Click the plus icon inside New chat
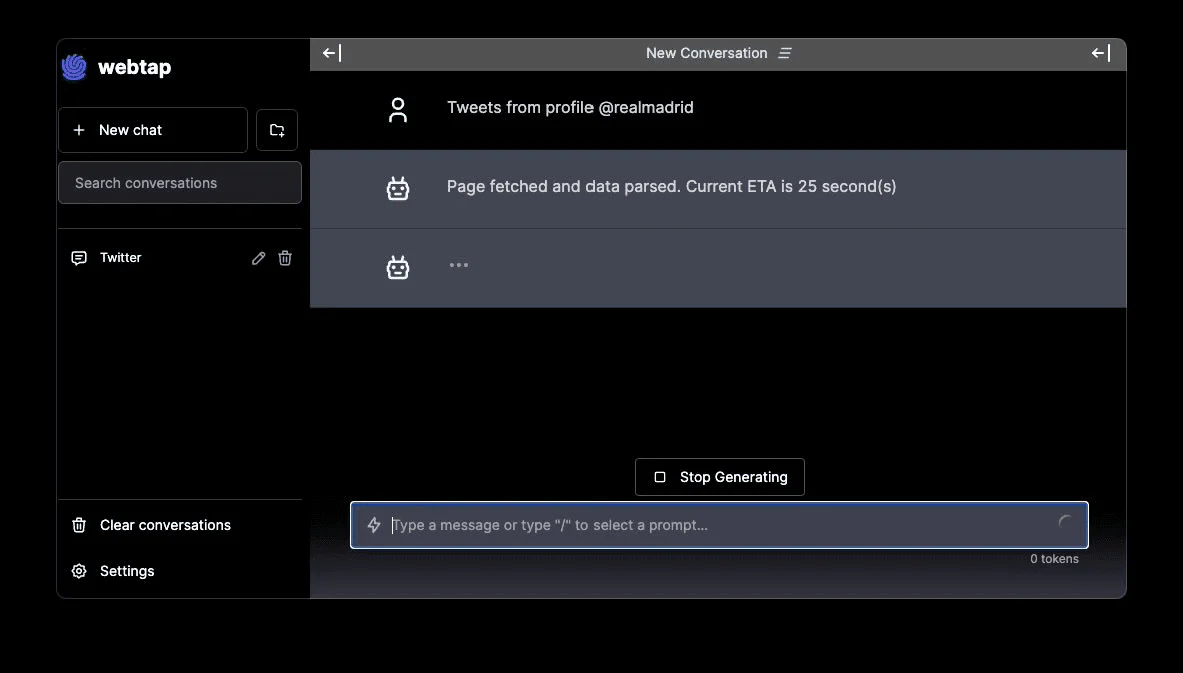The width and height of the screenshot is (1183, 673). coord(79,130)
